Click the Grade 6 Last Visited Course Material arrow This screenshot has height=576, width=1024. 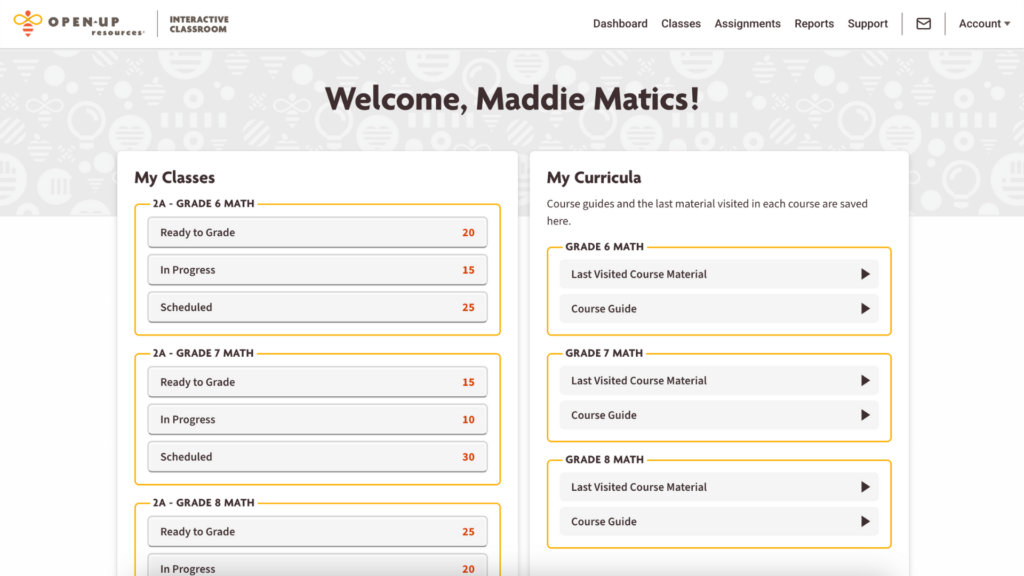pos(865,274)
